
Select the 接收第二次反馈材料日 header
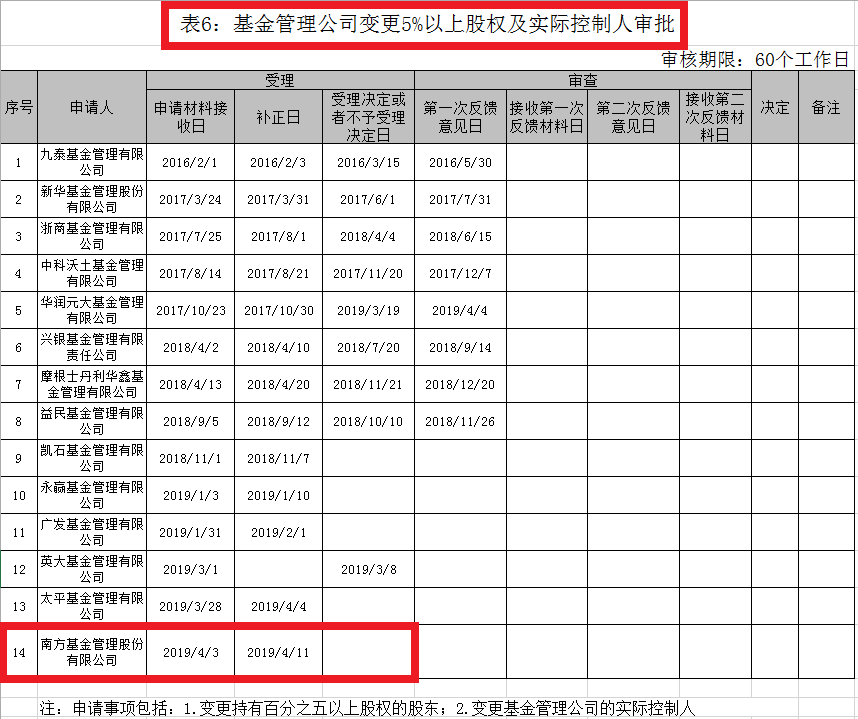click(715, 117)
